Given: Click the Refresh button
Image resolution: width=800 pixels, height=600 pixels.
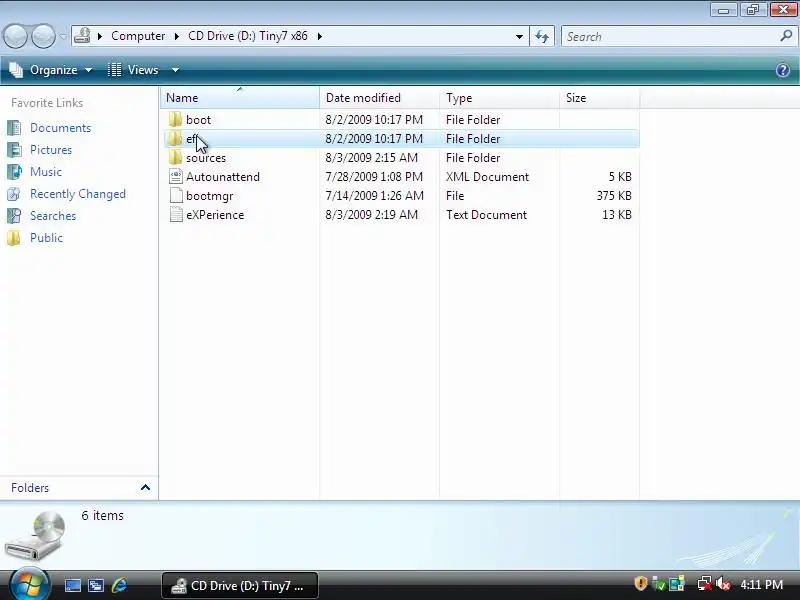Looking at the screenshot, I should [x=542, y=36].
